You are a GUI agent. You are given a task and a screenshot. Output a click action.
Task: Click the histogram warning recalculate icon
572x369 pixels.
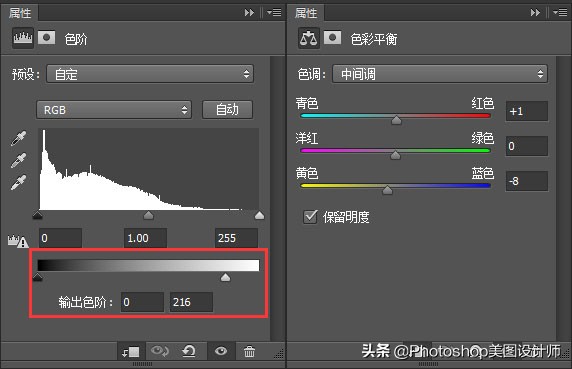pyautogui.click(x=18, y=241)
